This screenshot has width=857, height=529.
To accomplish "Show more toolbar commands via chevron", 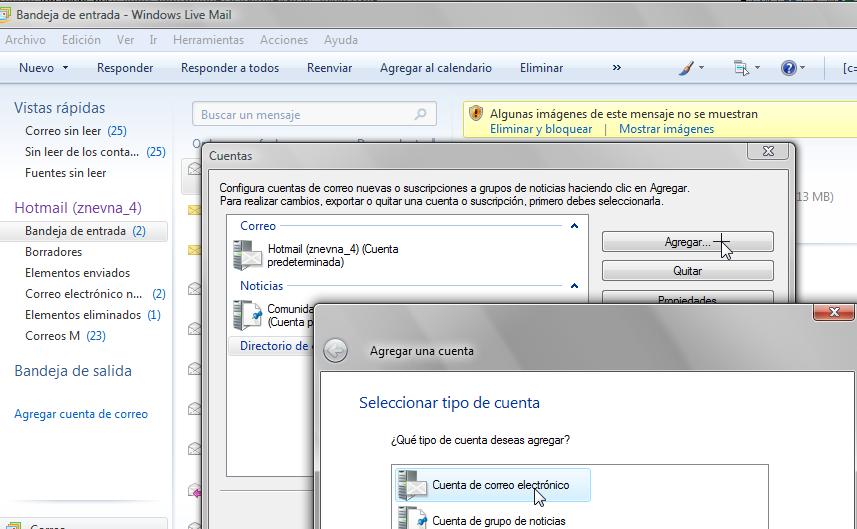I will (x=617, y=68).
